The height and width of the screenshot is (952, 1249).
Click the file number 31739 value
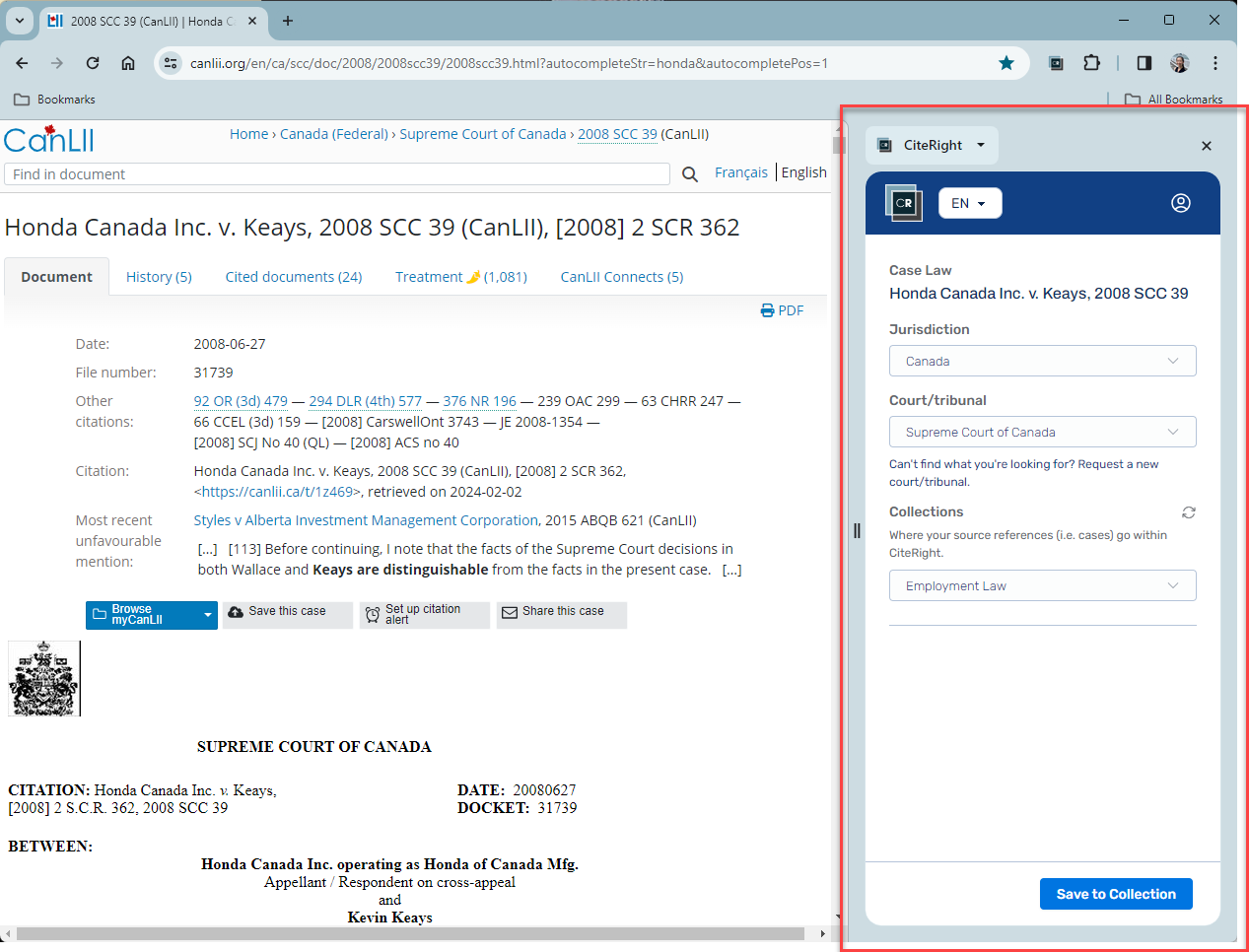pyautogui.click(x=214, y=373)
